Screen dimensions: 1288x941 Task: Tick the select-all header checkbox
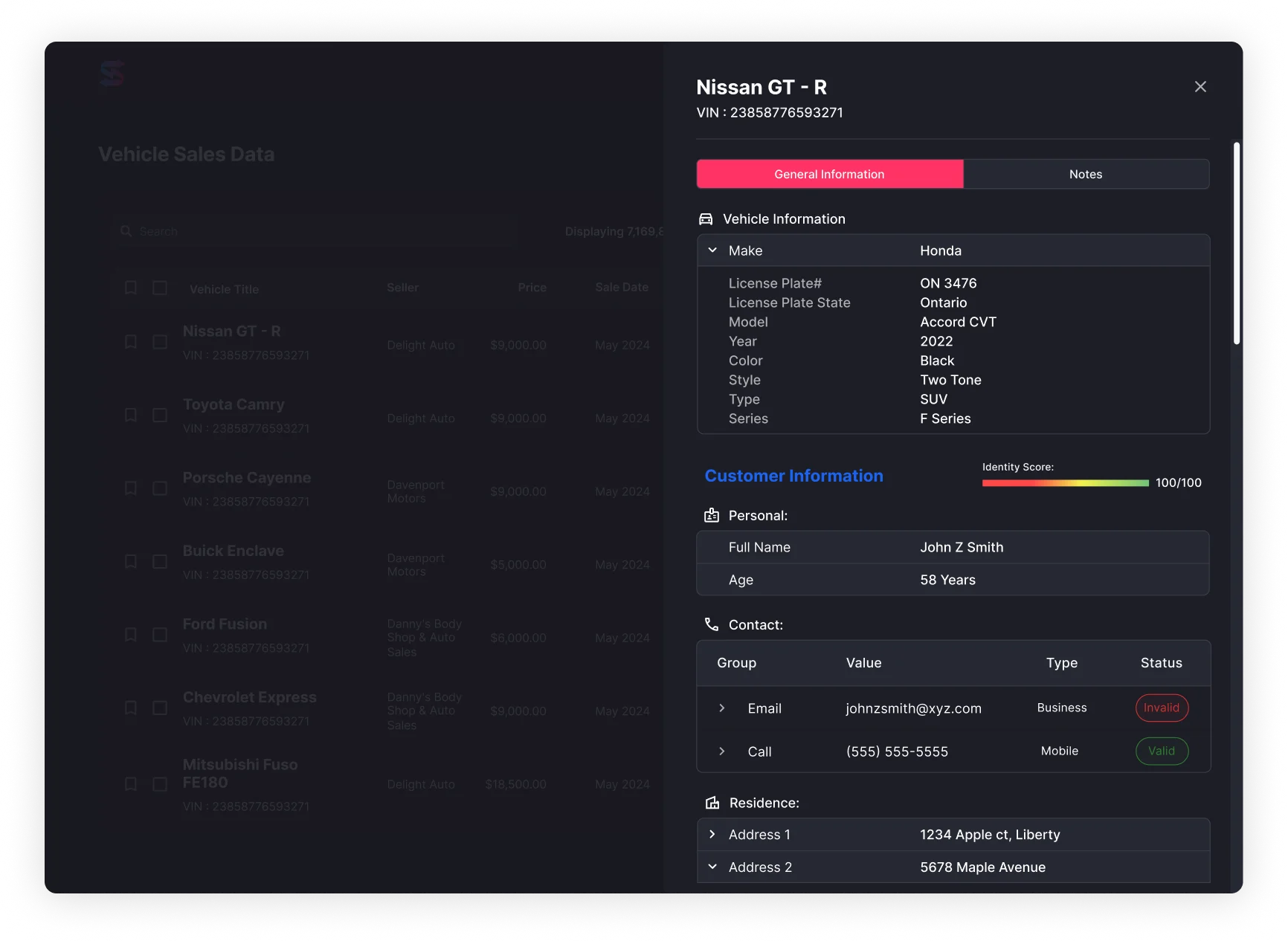point(160,288)
